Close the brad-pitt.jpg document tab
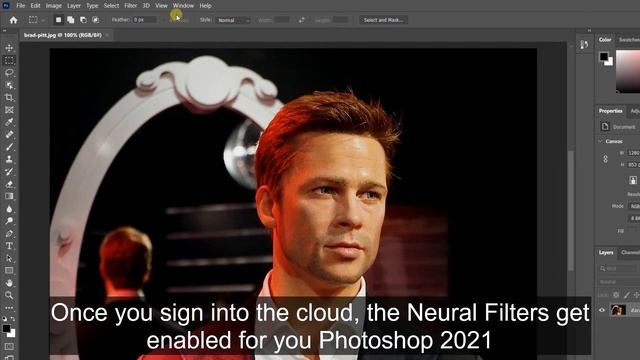 pyautogui.click(x=107, y=35)
